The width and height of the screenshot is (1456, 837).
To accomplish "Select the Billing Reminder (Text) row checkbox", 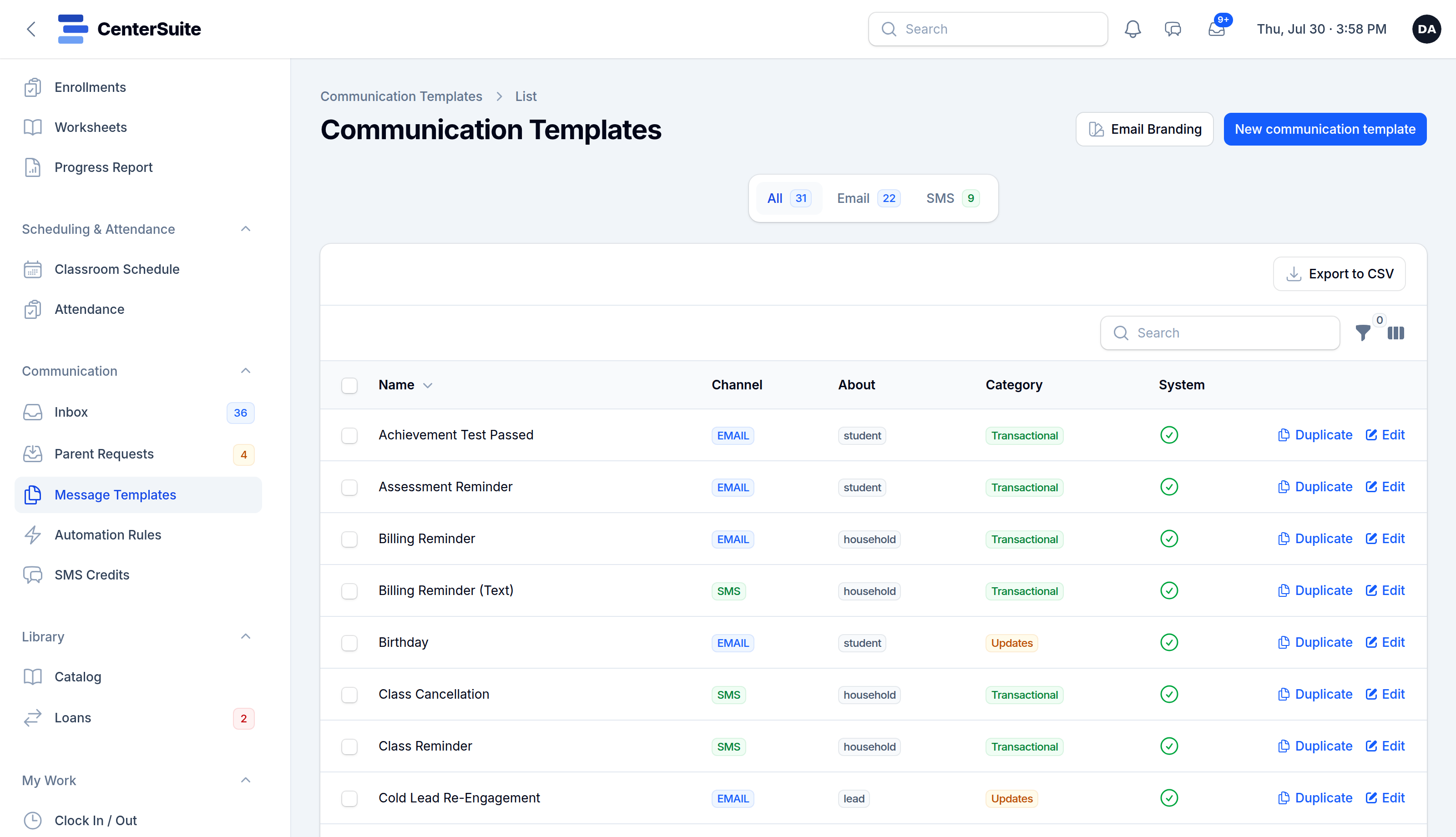I will (x=349, y=591).
